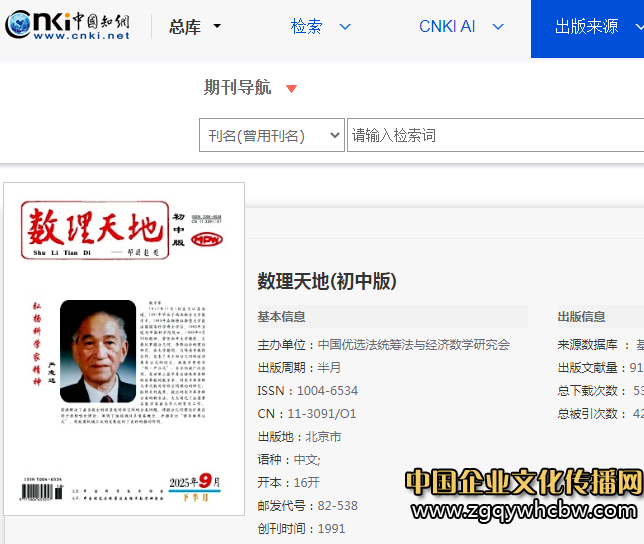Expand the 检索 menu chevron
Image resolution: width=644 pixels, height=544 pixels.
(345, 27)
